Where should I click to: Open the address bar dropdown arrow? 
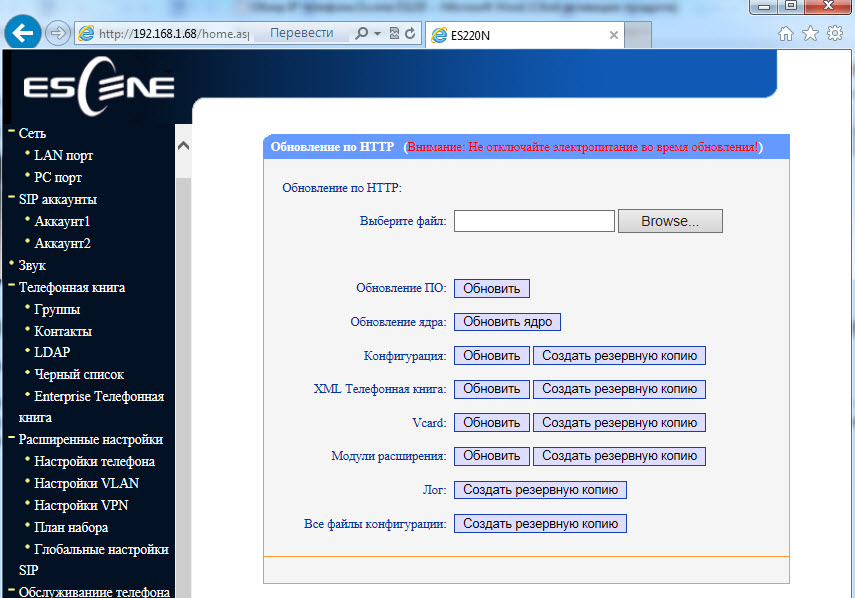377,34
